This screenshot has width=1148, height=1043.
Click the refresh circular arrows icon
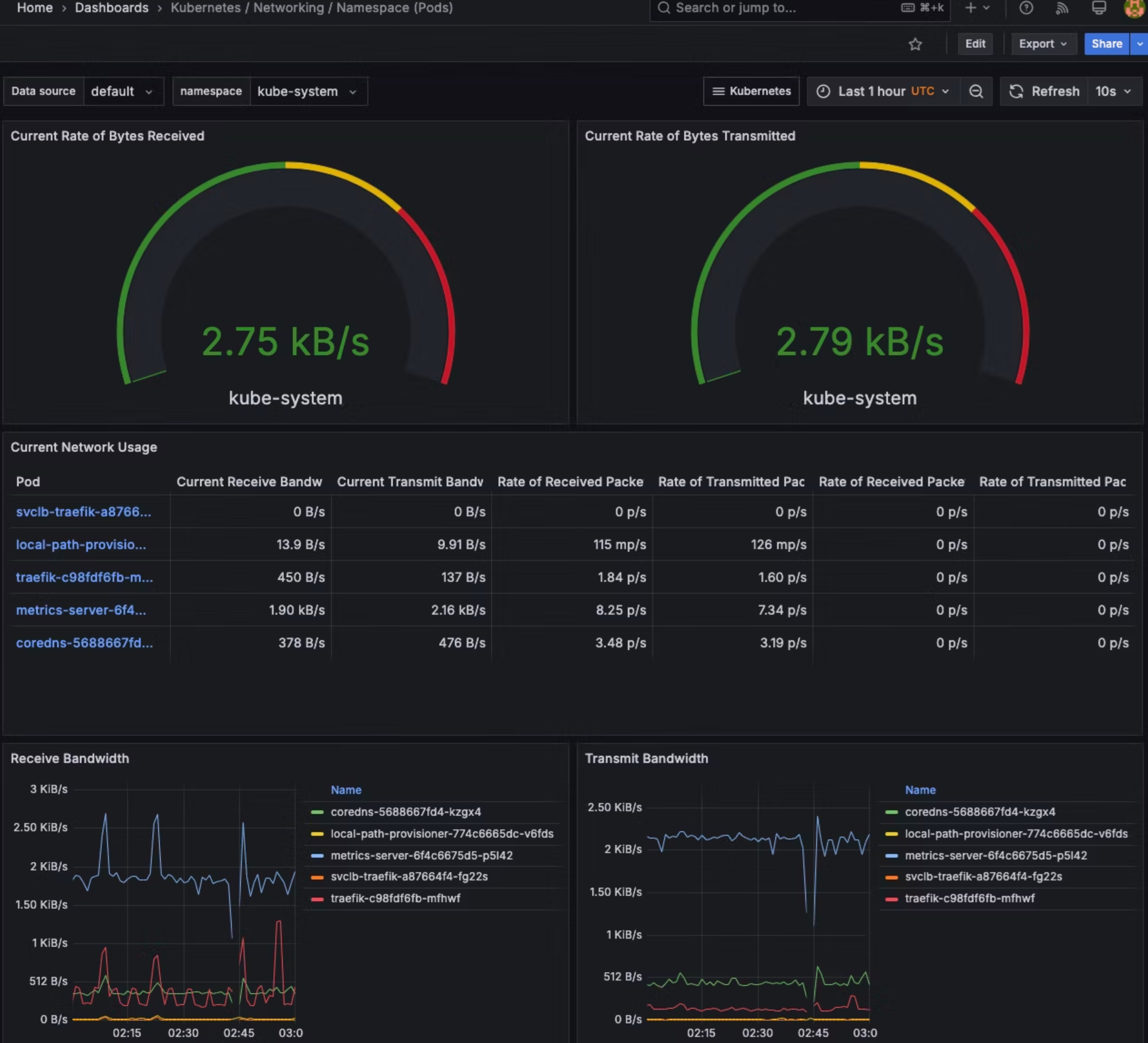(x=1016, y=92)
